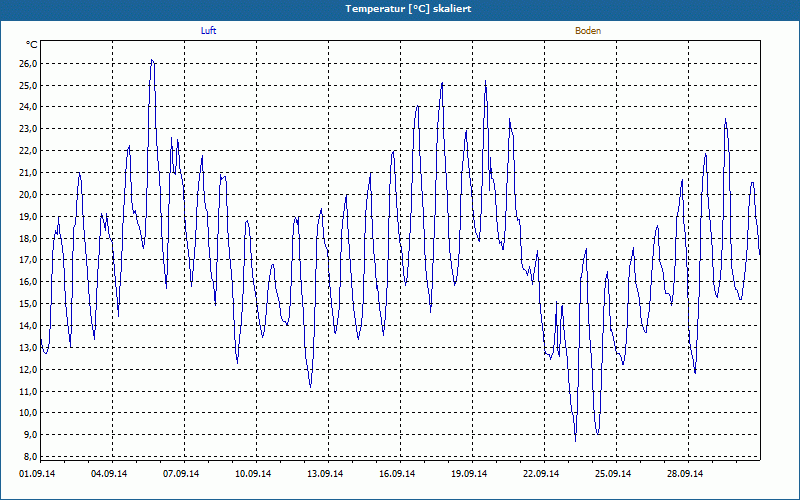Click the Luft legend label
The width and height of the screenshot is (800, 500).
click(208, 31)
